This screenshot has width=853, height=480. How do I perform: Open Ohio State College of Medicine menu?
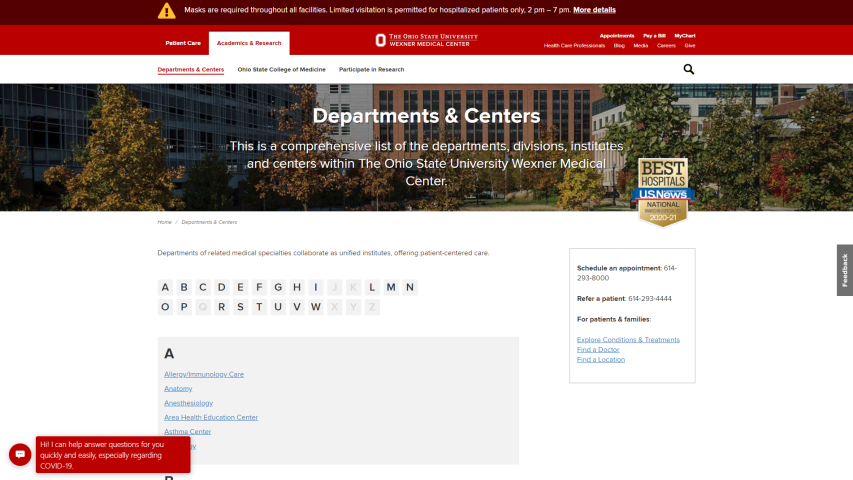pos(281,70)
